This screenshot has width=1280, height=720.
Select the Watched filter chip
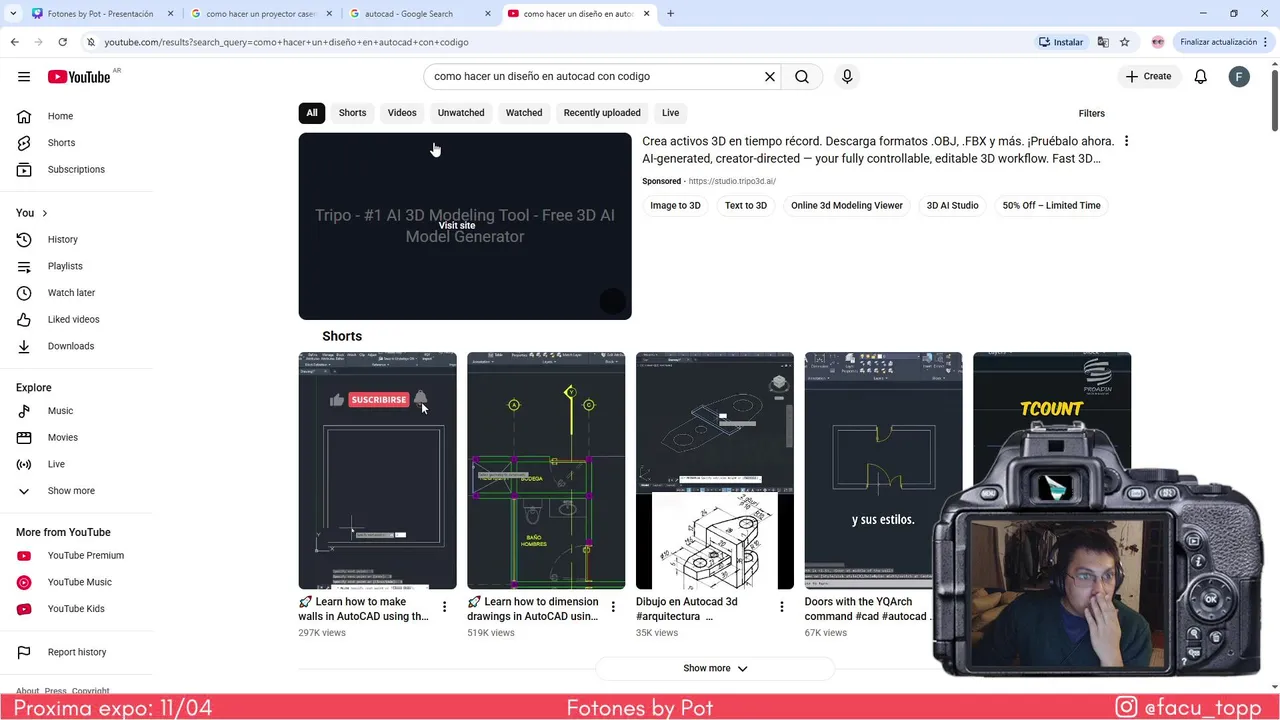tap(524, 113)
